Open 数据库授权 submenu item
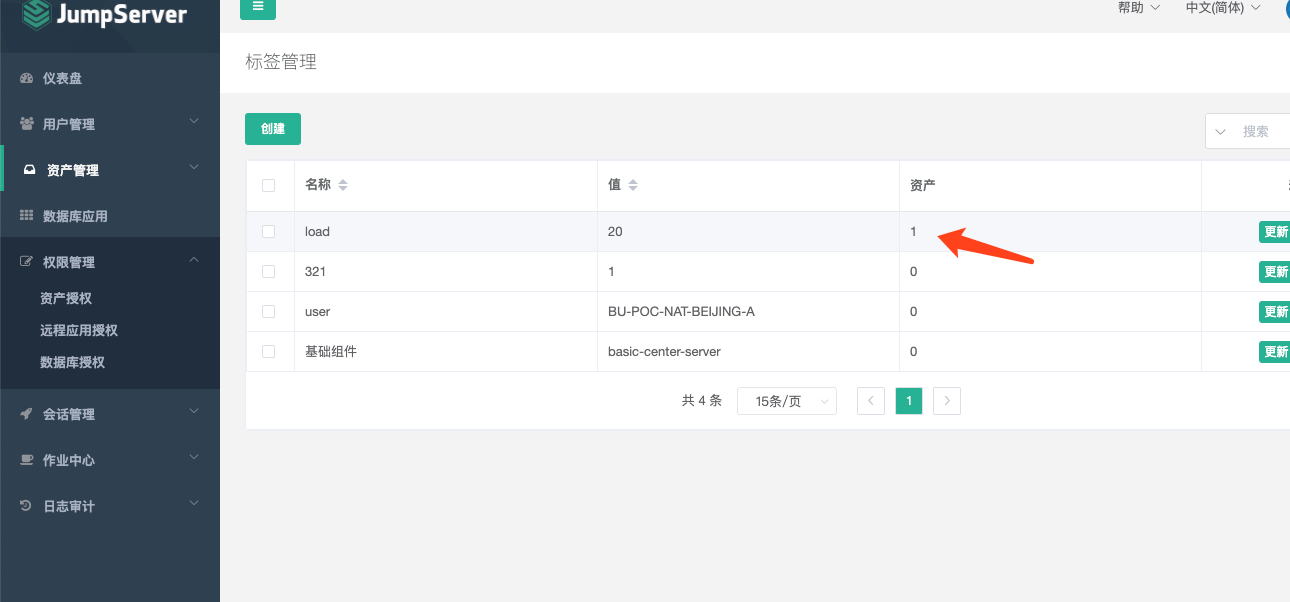This screenshot has width=1290, height=602. click(x=72, y=362)
